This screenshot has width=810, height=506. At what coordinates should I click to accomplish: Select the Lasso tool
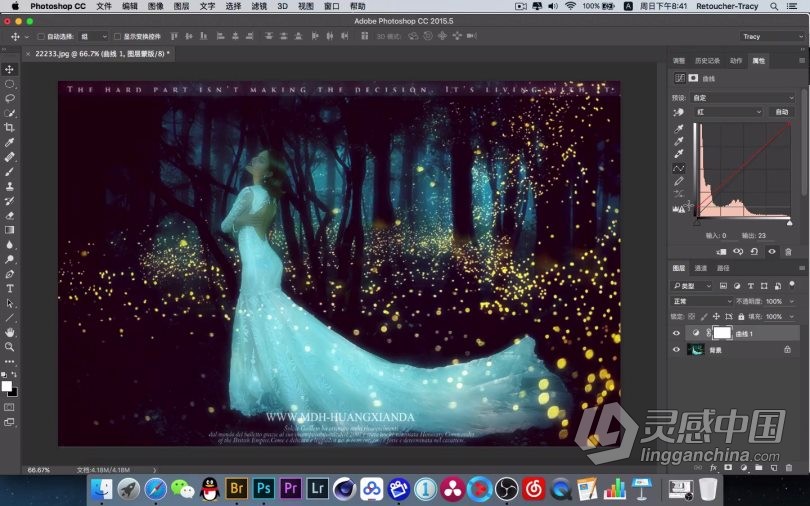(9, 98)
